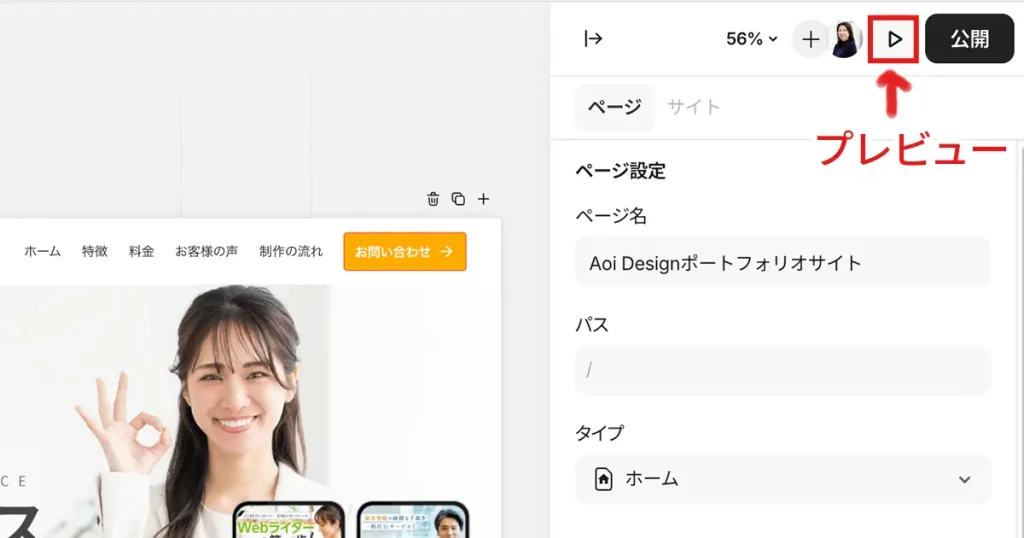1024x538 pixels.
Task: Switch to the サイト tab
Action: click(x=693, y=107)
